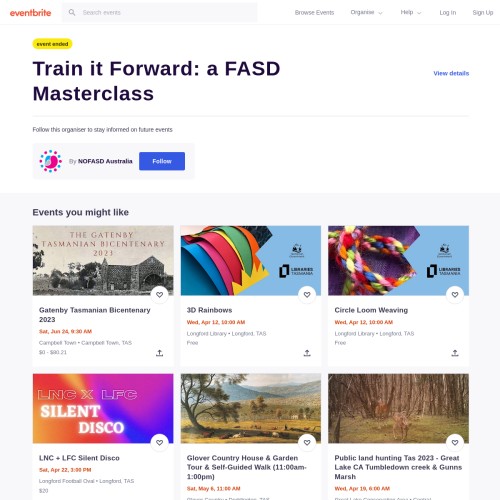Viewport: 500px width, 500px height.
Task: Click the search magnifier icon
Action: point(72,12)
